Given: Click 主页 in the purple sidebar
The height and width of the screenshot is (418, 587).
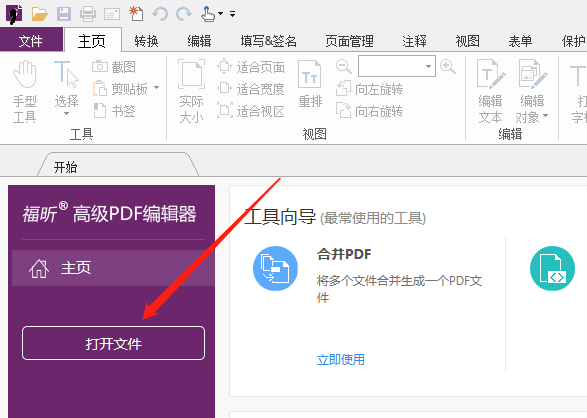Looking at the screenshot, I should tap(113, 268).
